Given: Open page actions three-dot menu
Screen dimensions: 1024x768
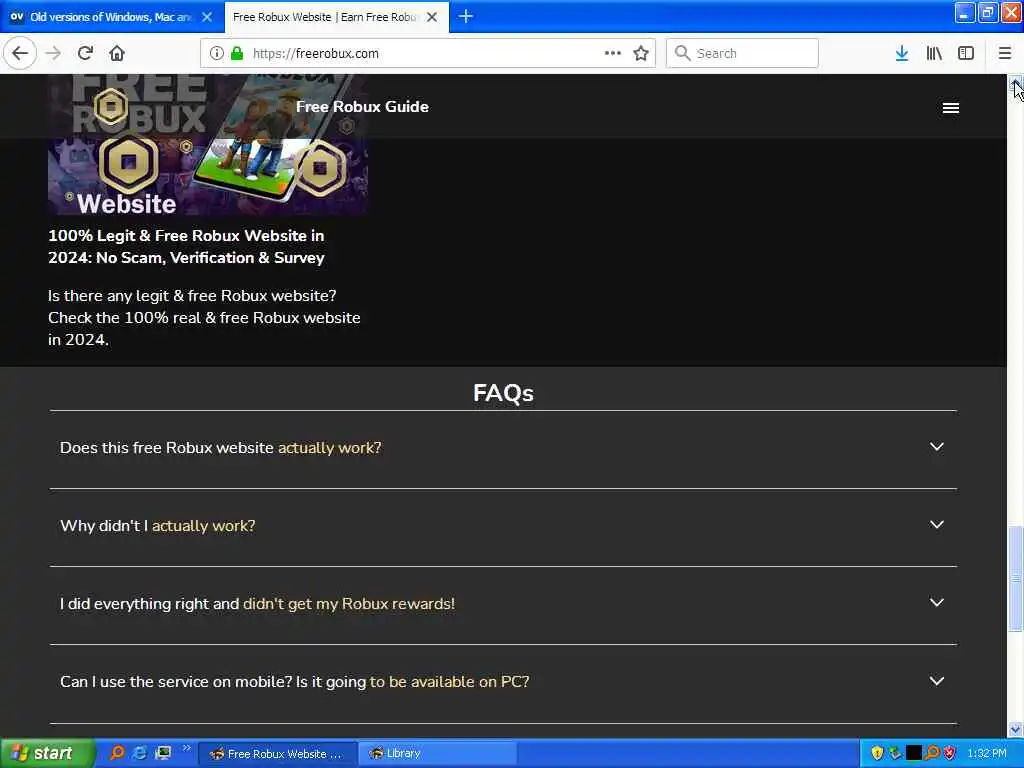Looking at the screenshot, I should pyautogui.click(x=613, y=53).
